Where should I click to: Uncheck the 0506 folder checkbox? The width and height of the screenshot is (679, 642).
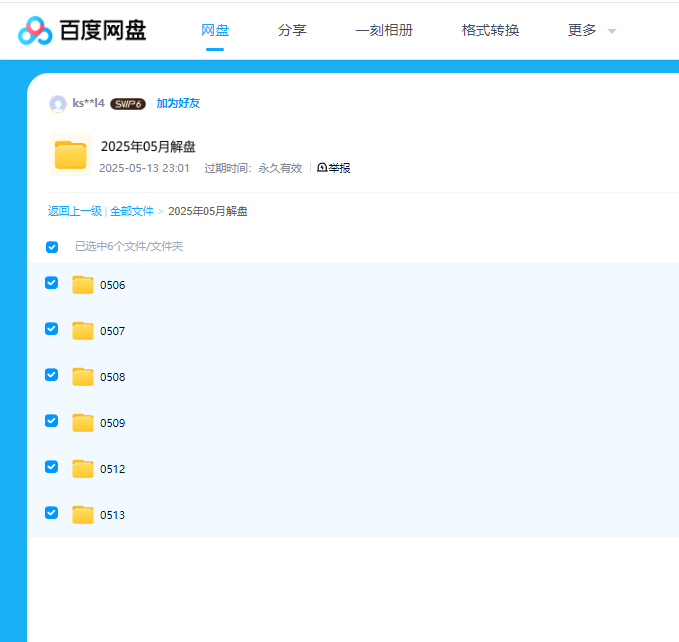52,283
